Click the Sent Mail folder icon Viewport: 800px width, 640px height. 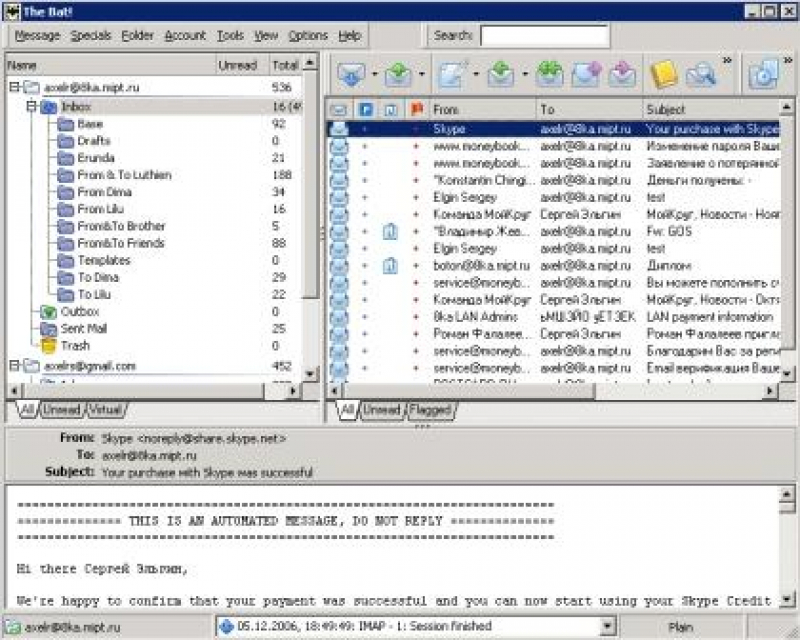[48, 329]
